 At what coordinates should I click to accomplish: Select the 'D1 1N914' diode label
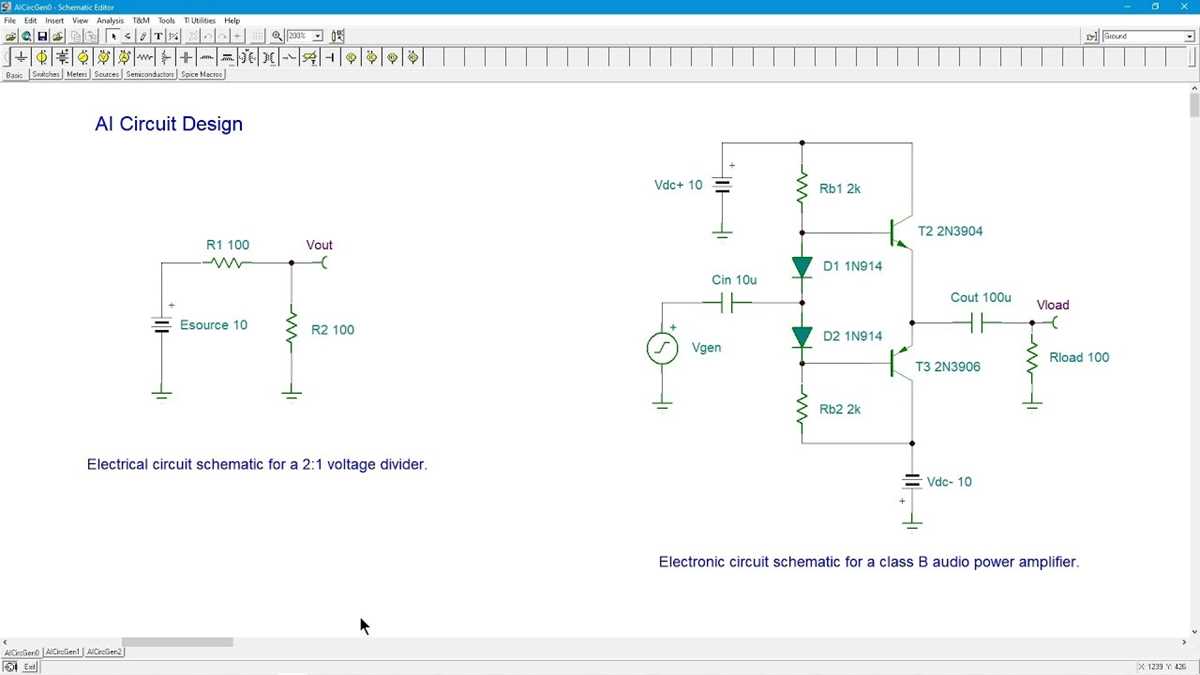(853, 267)
